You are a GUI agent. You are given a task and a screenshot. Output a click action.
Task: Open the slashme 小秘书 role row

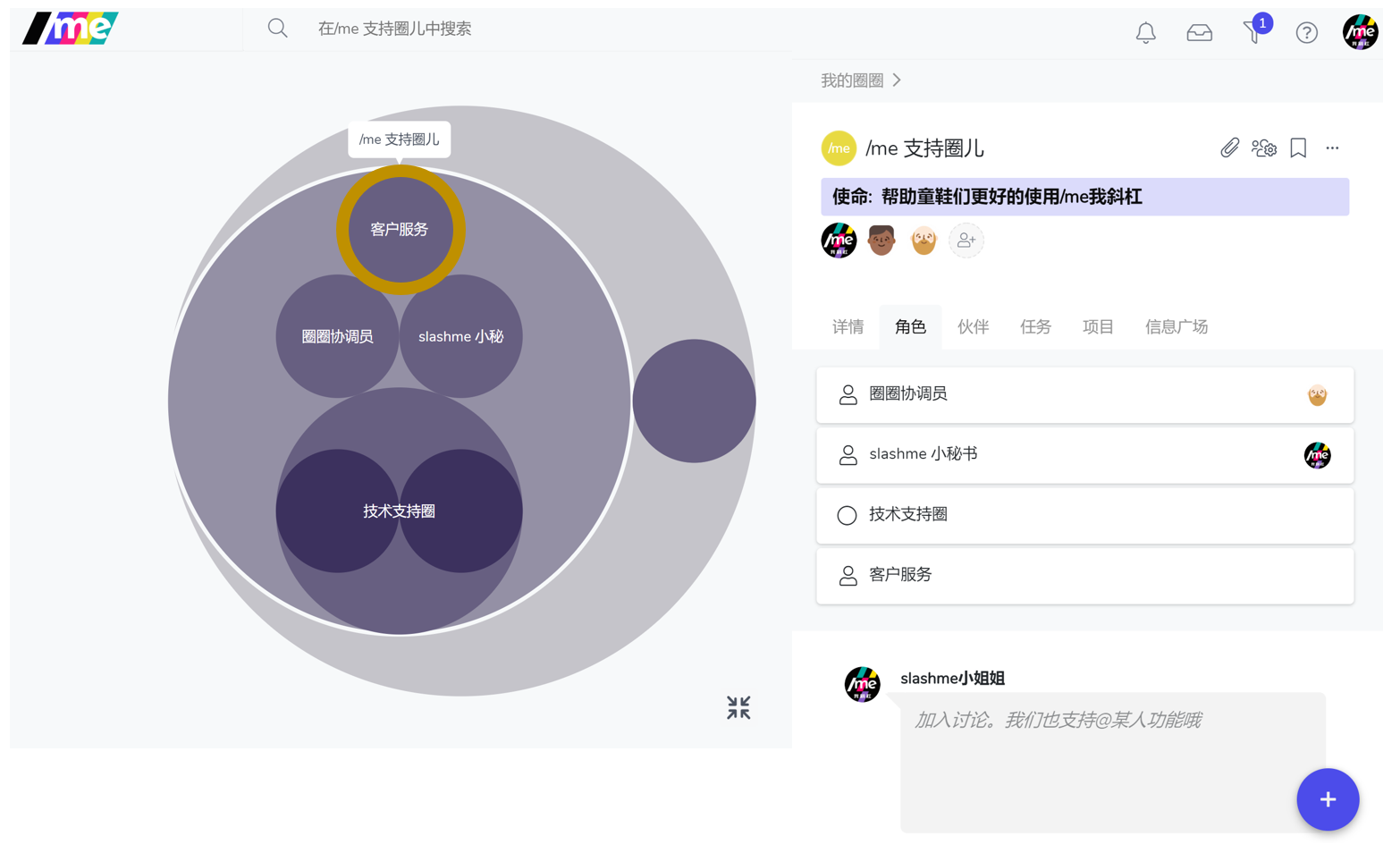(1084, 455)
